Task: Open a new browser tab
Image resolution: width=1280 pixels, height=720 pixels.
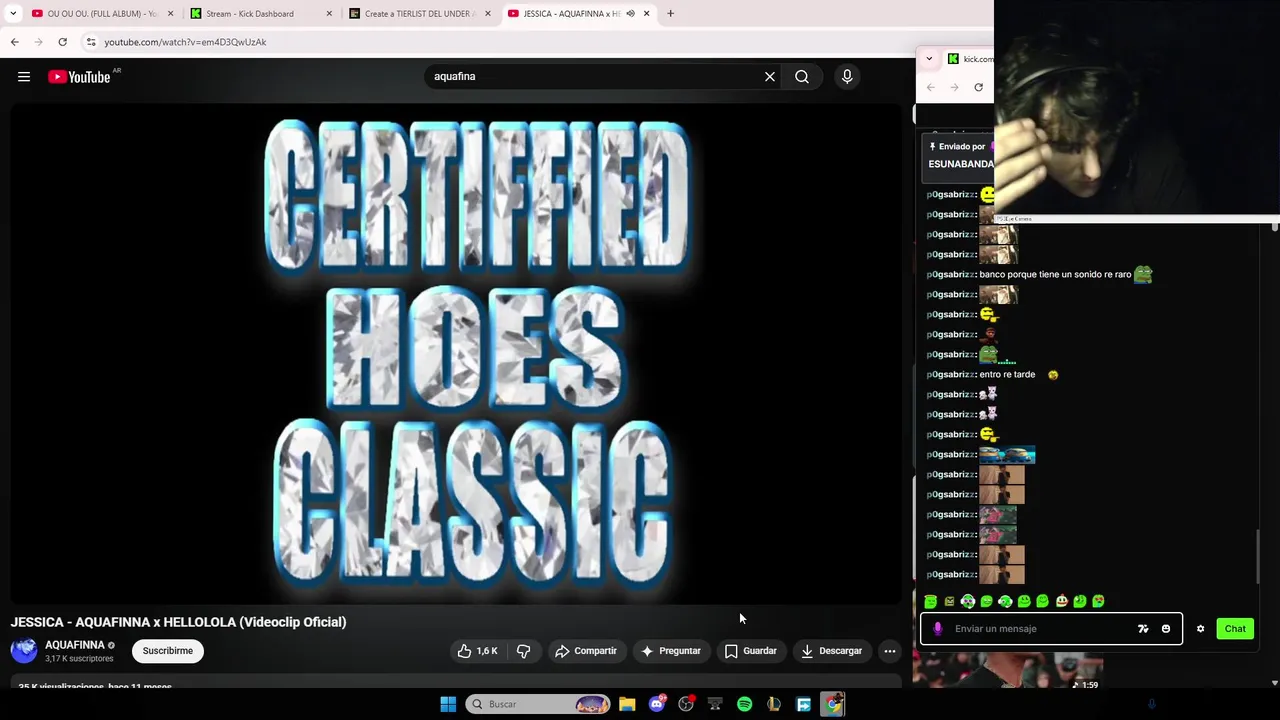Action: click(670, 13)
